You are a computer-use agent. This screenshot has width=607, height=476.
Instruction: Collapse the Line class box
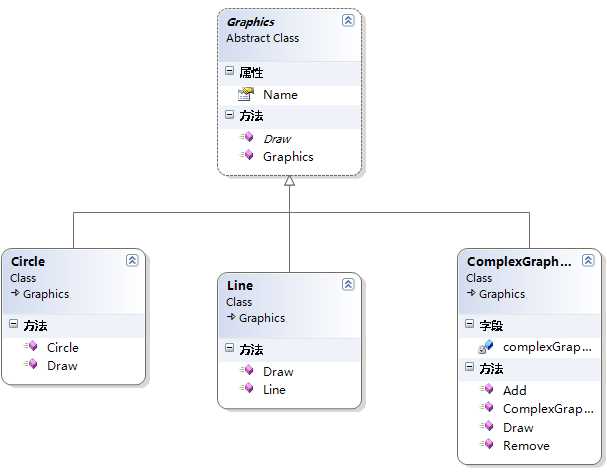click(x=348, y=284)
